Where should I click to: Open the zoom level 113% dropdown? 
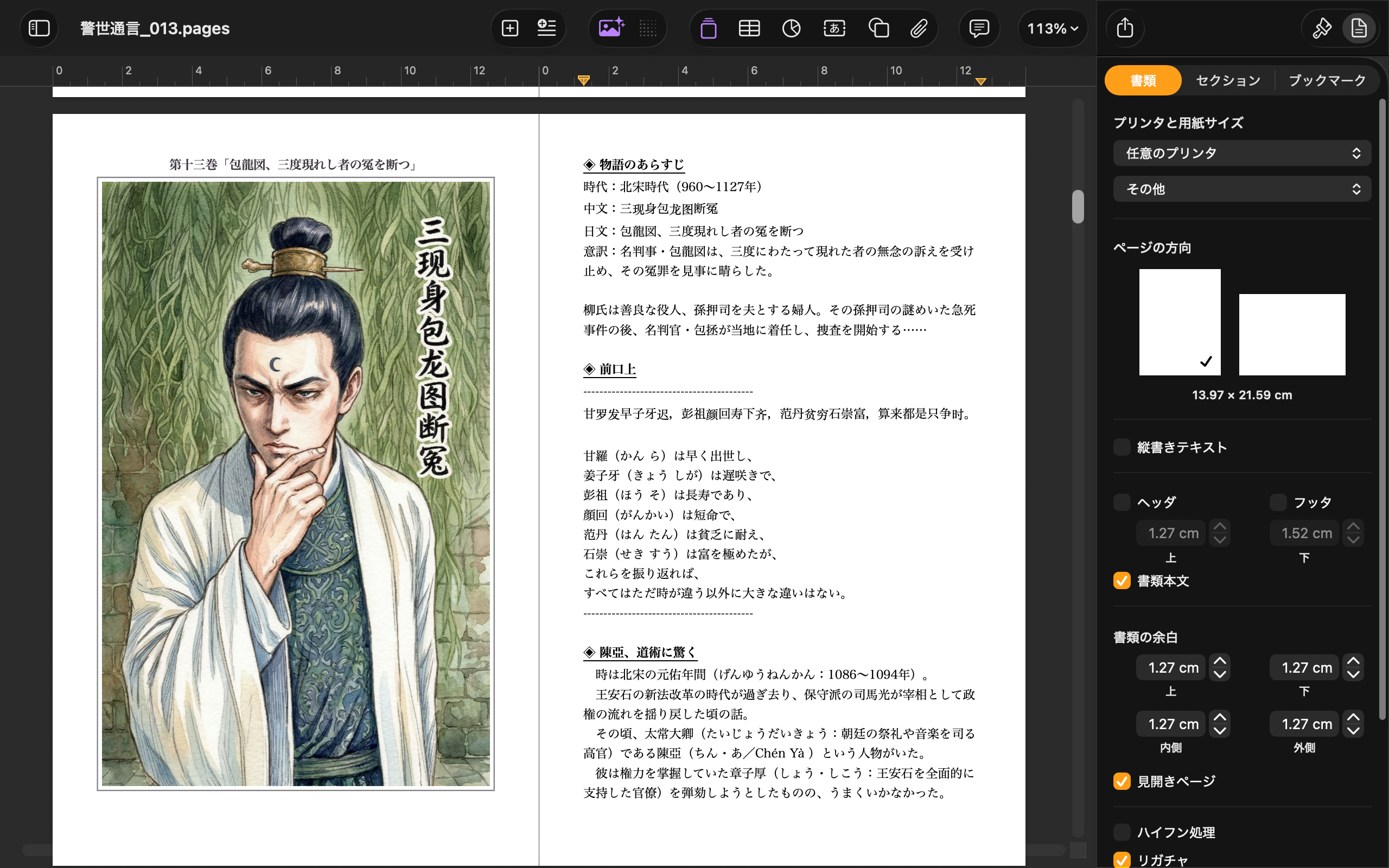coord(1052,28)
